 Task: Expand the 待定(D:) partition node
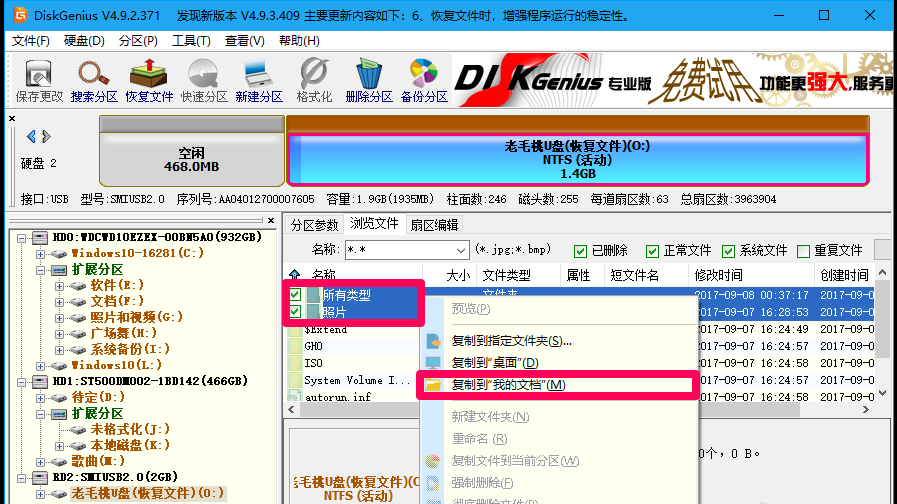(40, 398)
